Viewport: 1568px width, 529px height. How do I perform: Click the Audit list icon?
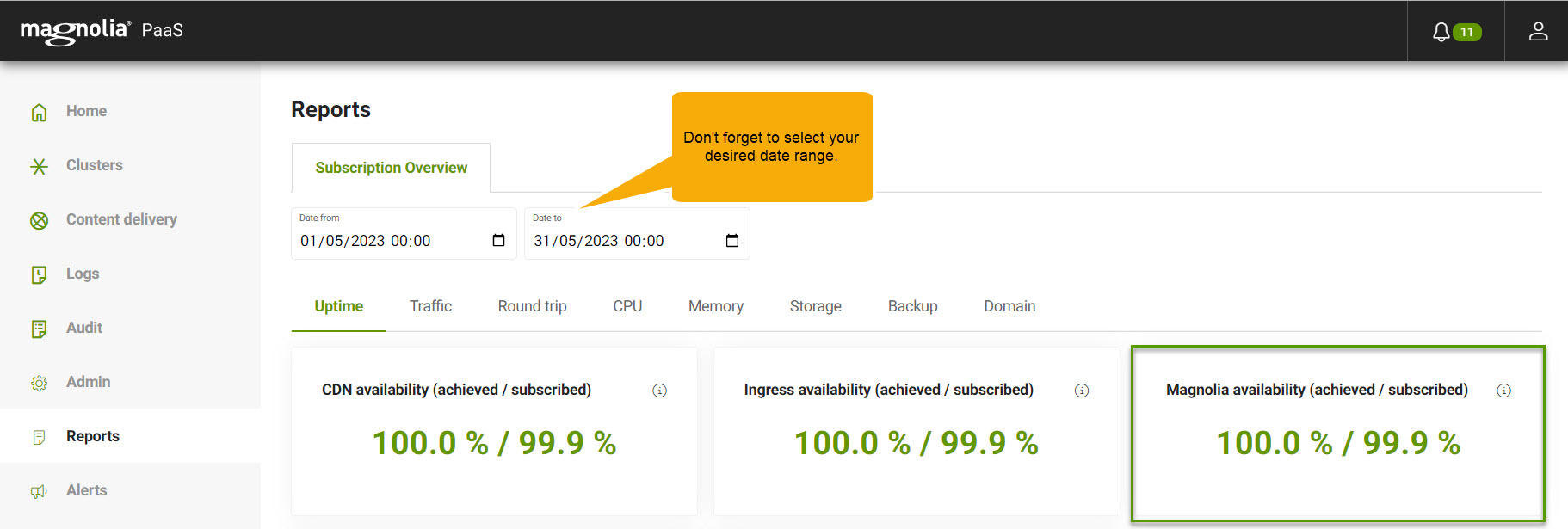pyautogui.click(x=39, y=329)
